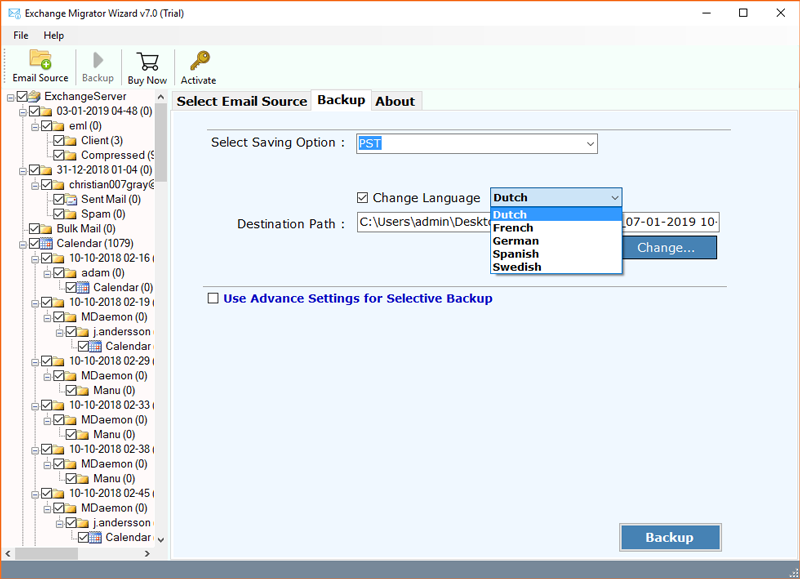Select highlighted Dutch option in list
Viewport: 800px width, 579px height.
556,215
